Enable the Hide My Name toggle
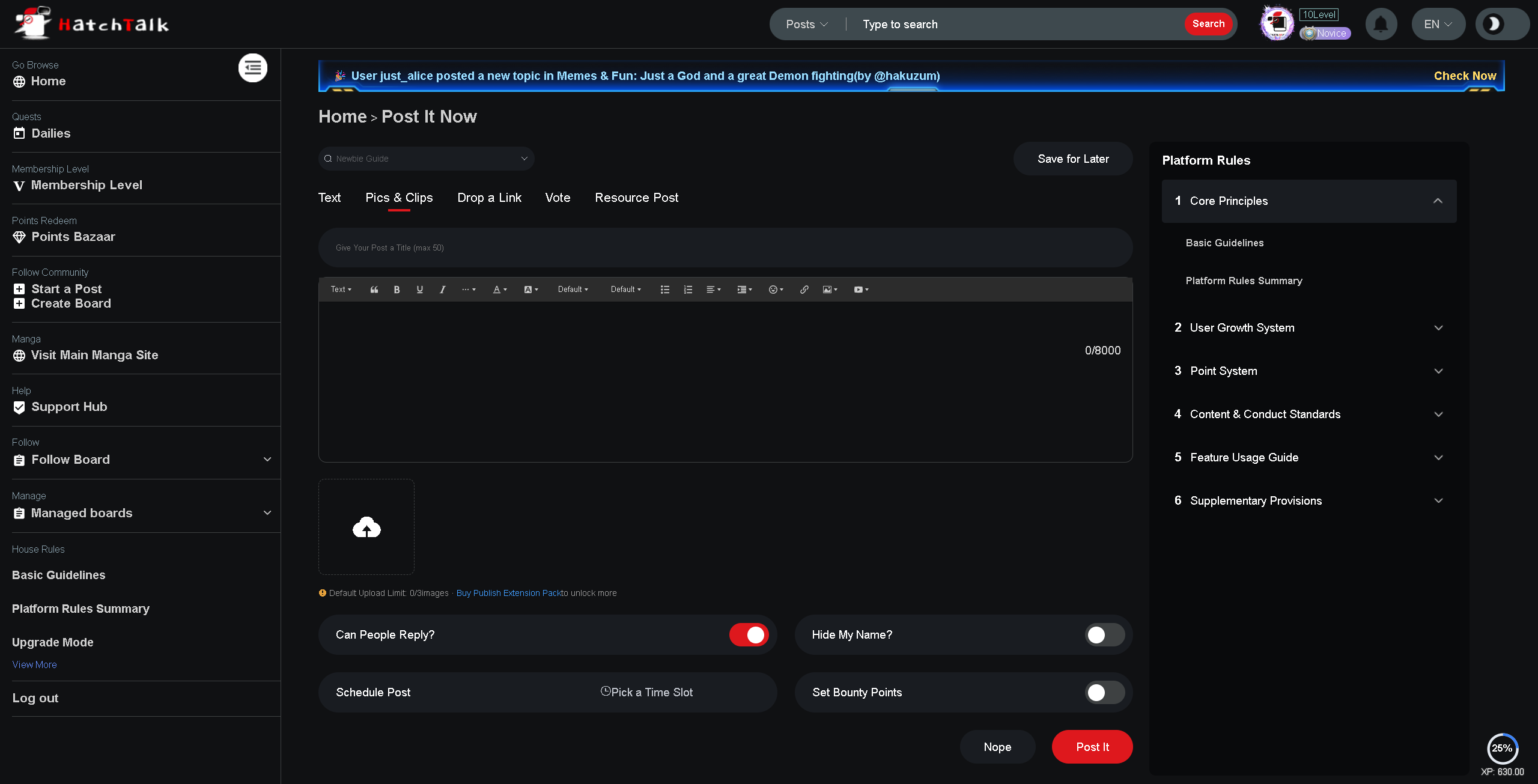Image resolution: width=1538 pixels, height=784 pixels. (x=1104, y=635)
